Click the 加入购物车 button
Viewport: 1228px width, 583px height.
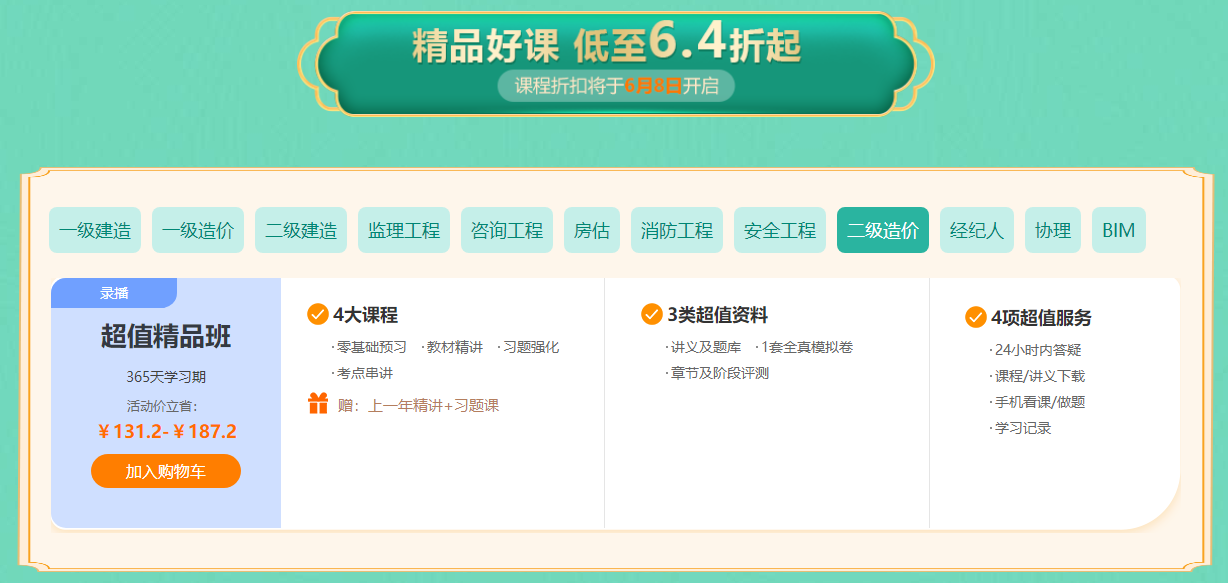coord(166,471)
